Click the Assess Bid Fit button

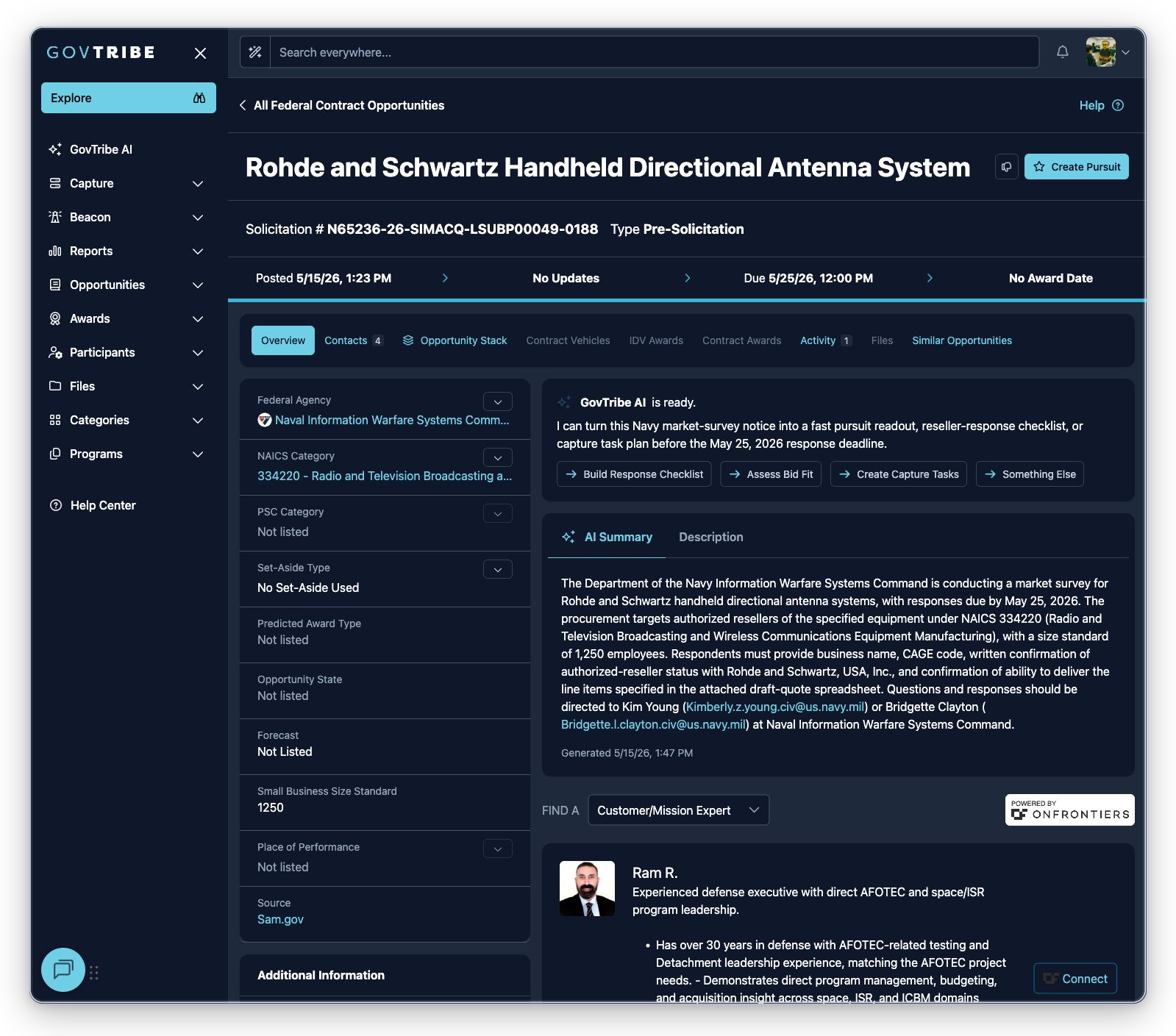click(771, 474)
